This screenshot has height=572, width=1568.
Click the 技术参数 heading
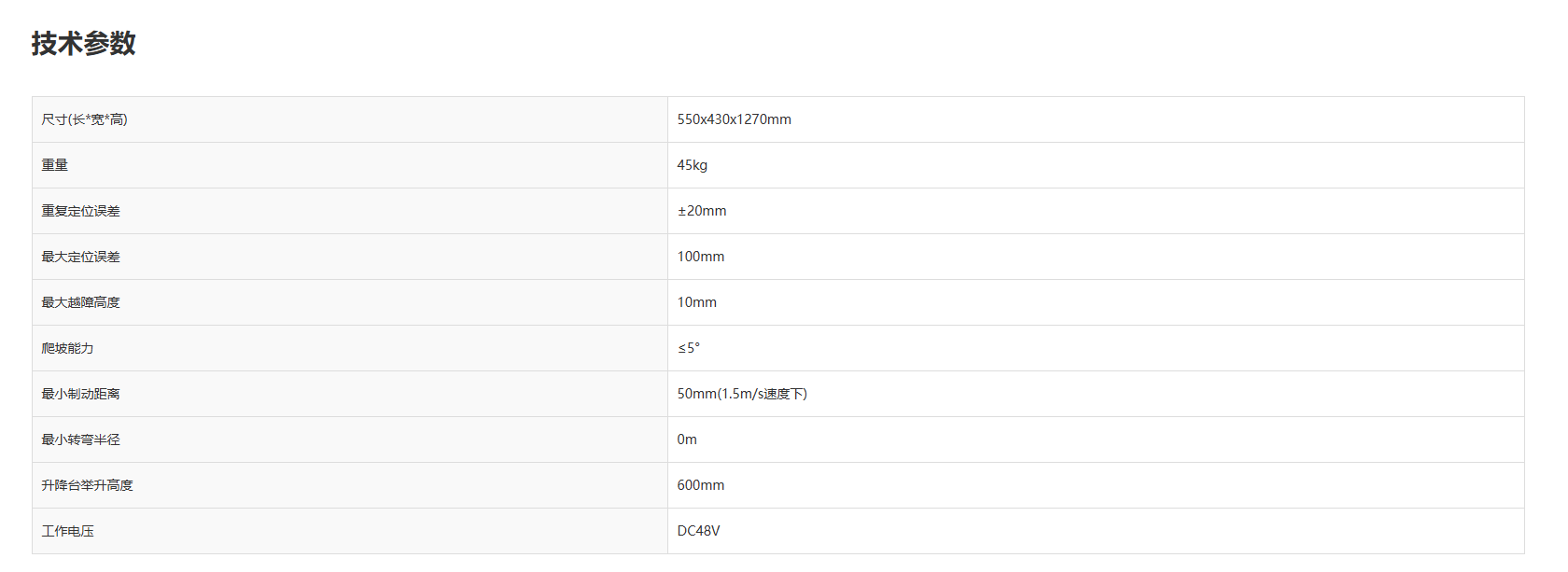[x=84, y=44]
